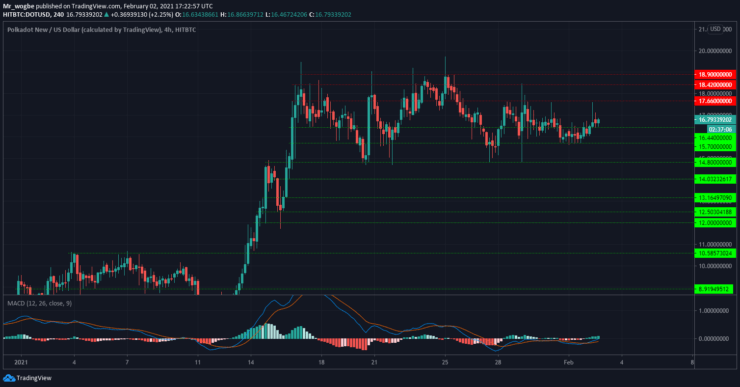Click the 14.03232617 green support label
The image size is (740, 387).
click(715, 179)
